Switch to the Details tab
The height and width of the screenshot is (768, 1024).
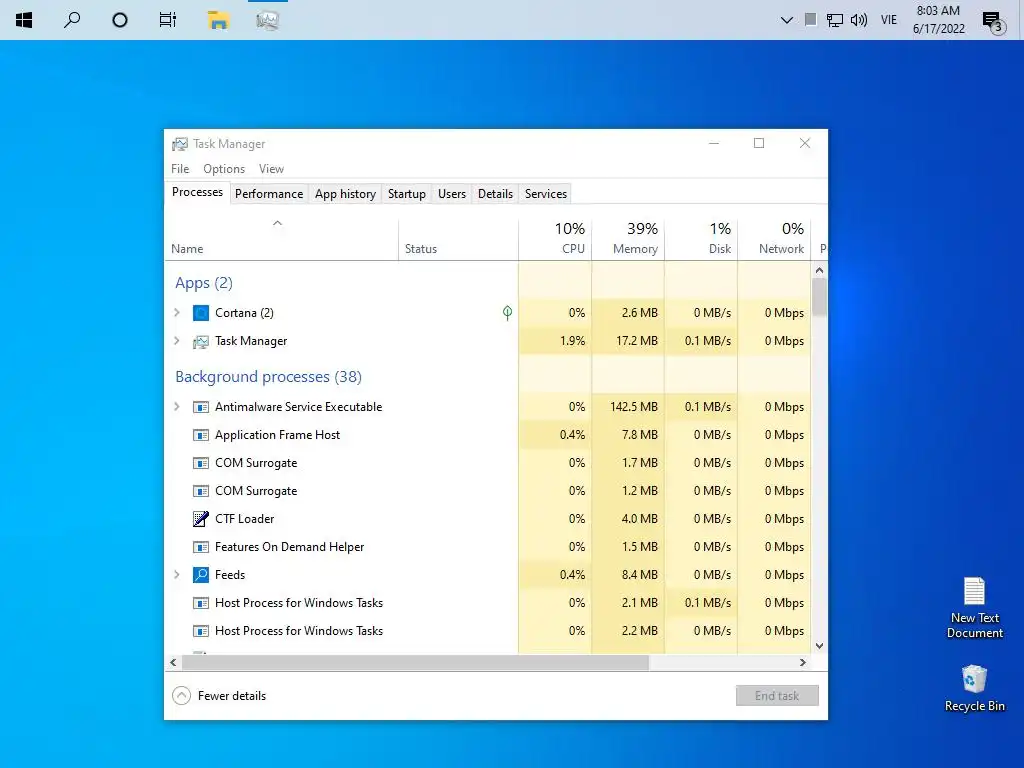[495, 194]
